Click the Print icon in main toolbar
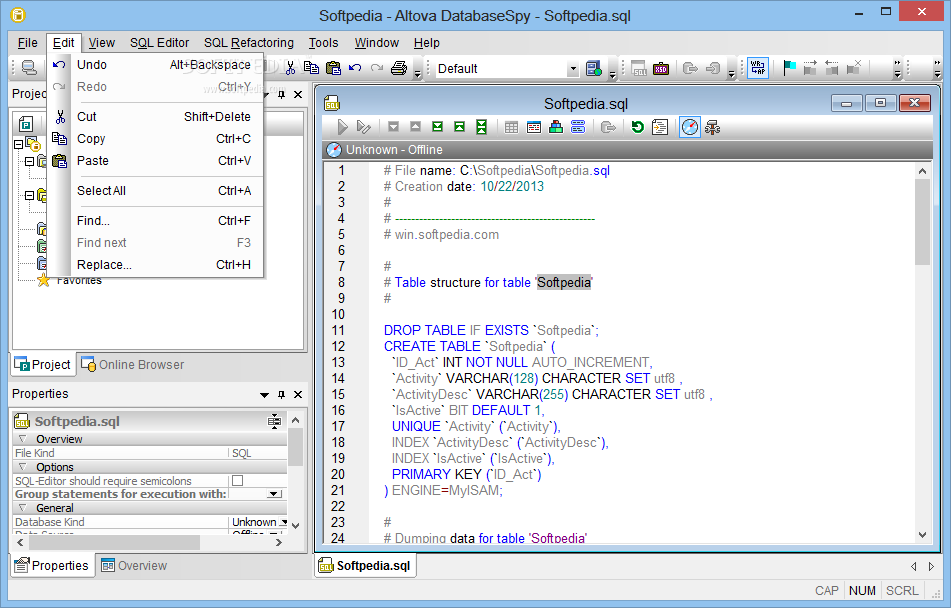The image size is (951, 608). coord(398,68)
